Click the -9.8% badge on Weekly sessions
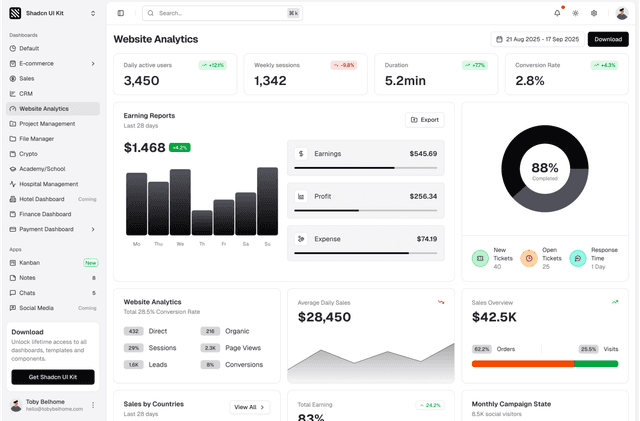 [x=344, y=65]
